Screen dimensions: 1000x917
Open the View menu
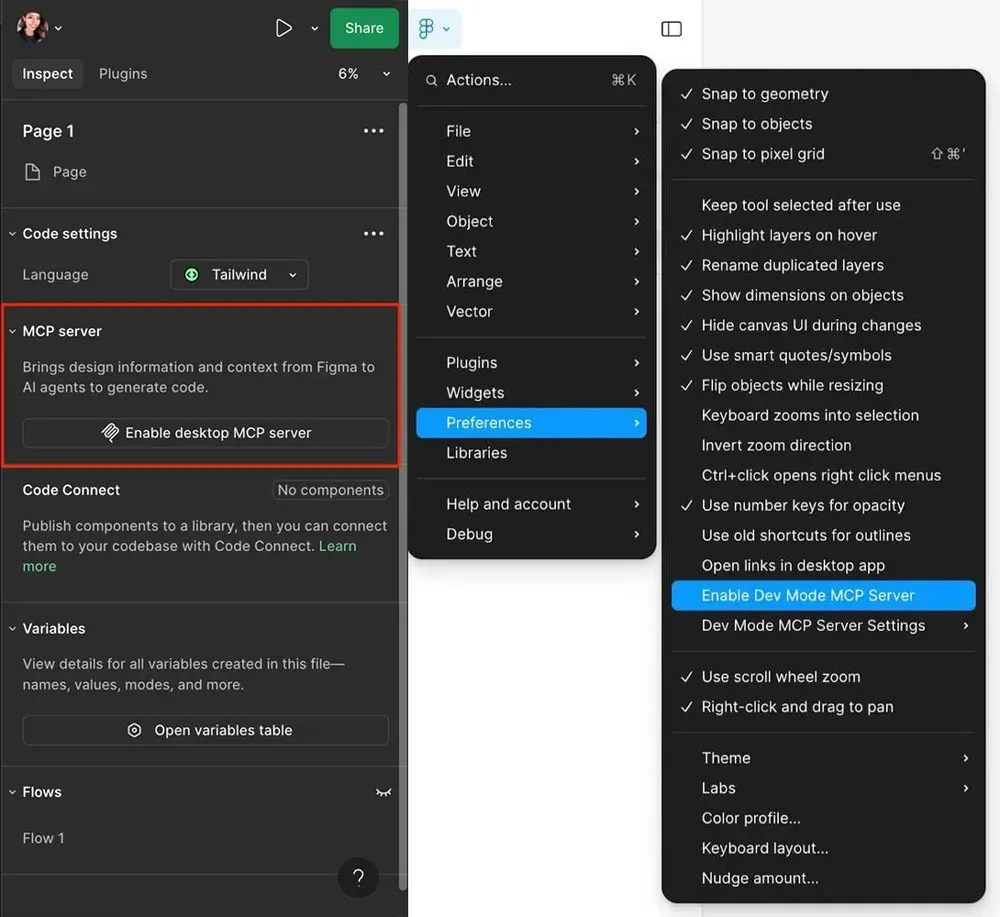coord(531,191)
